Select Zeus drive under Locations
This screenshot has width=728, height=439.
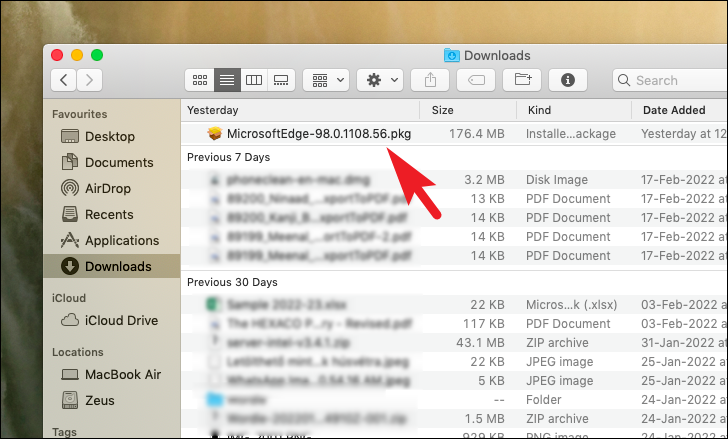[x=111, y=400]
